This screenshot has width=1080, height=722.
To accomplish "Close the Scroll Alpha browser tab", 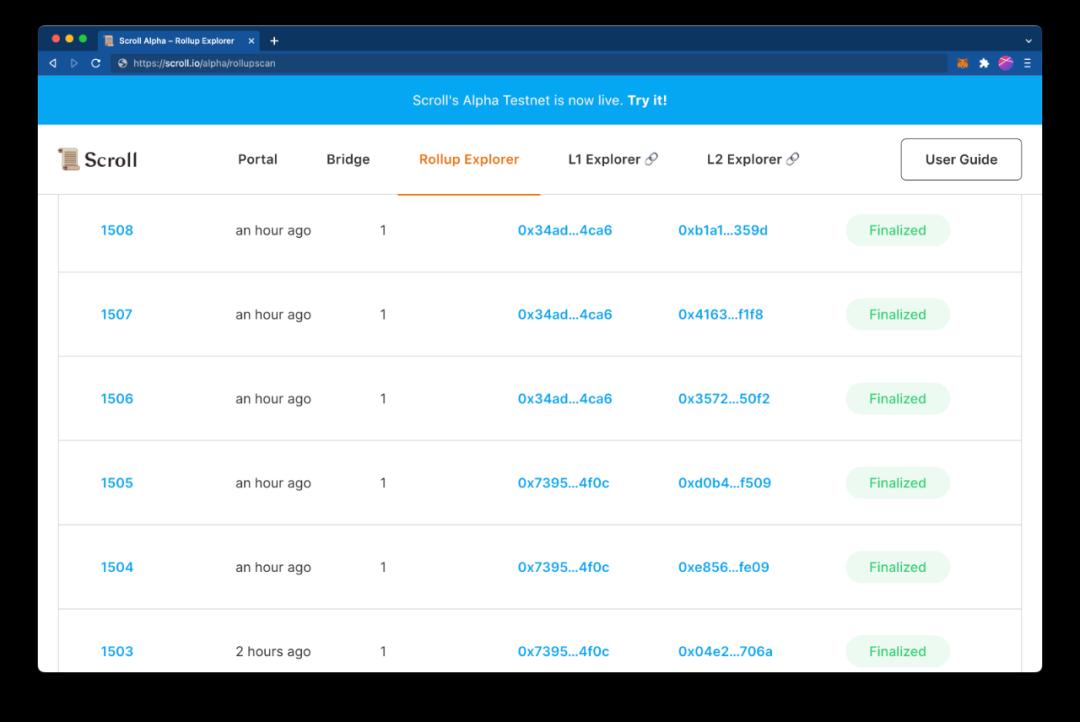I will click(251, 41).
